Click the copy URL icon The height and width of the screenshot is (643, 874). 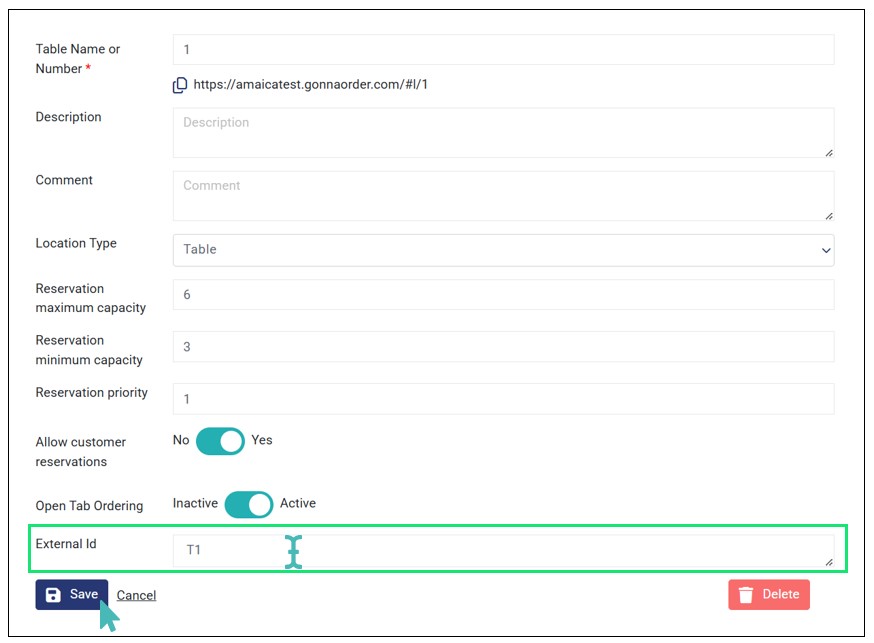coord(180,85)
